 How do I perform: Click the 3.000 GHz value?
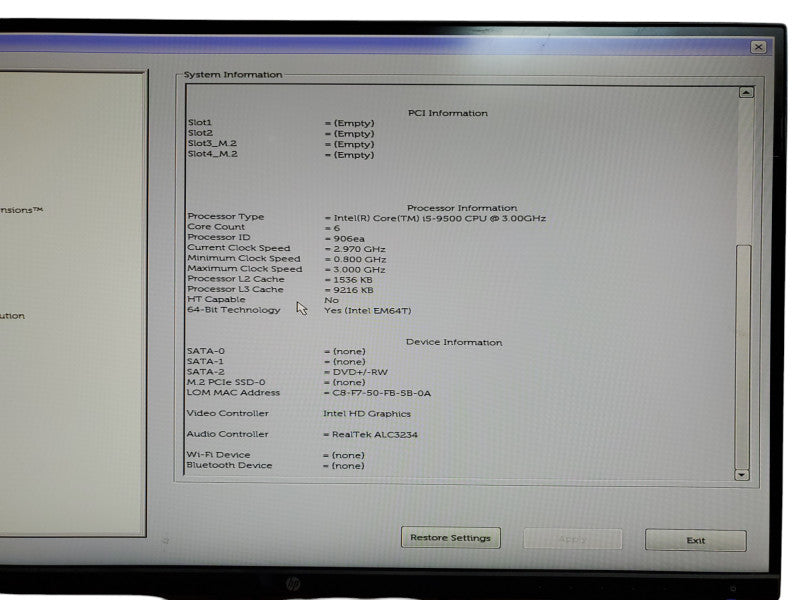[x=359, y=269]
